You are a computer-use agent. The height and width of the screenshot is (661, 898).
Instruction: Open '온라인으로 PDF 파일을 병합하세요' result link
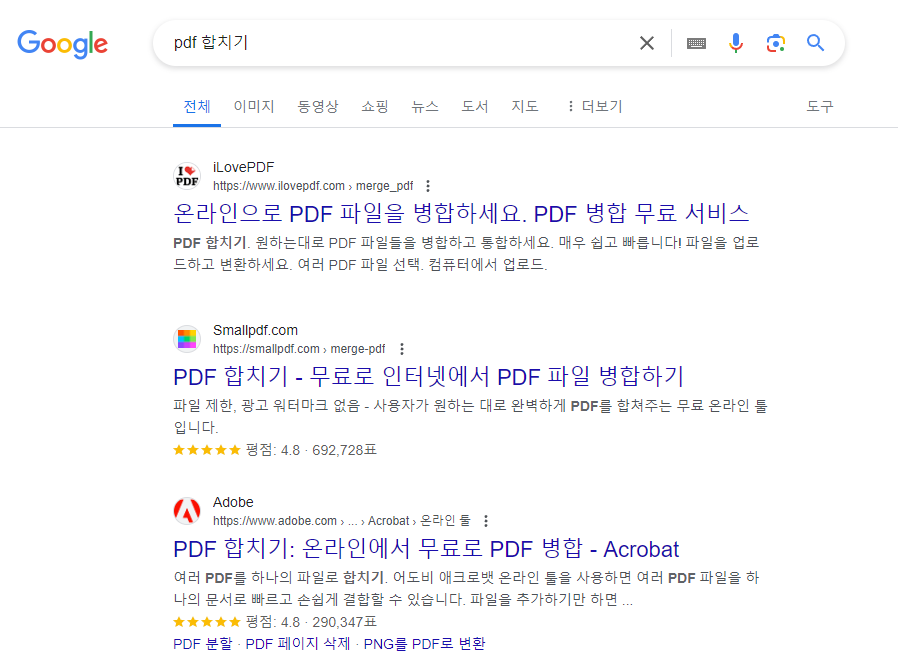(x=461, y=214)
